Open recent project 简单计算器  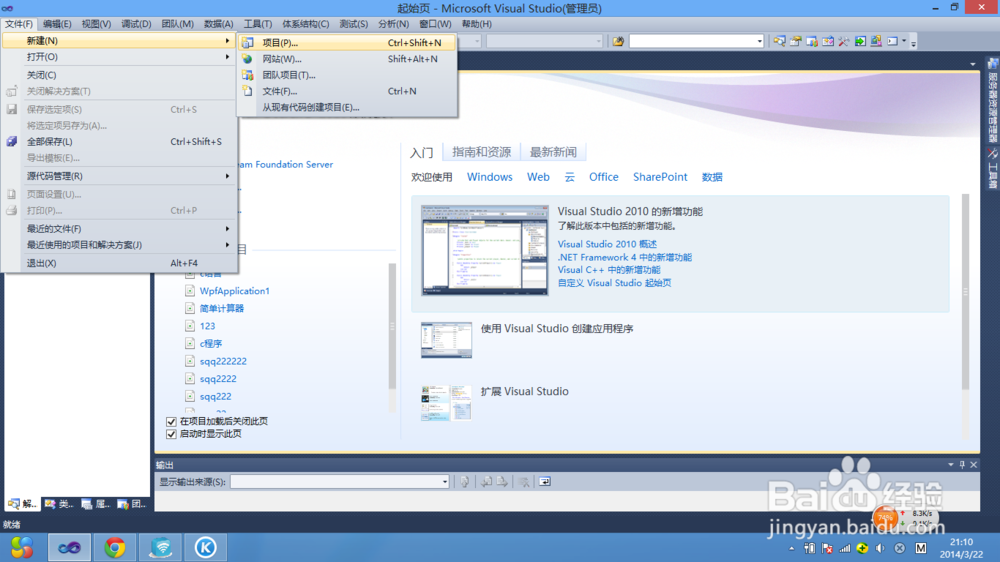[x=221, y=308]
